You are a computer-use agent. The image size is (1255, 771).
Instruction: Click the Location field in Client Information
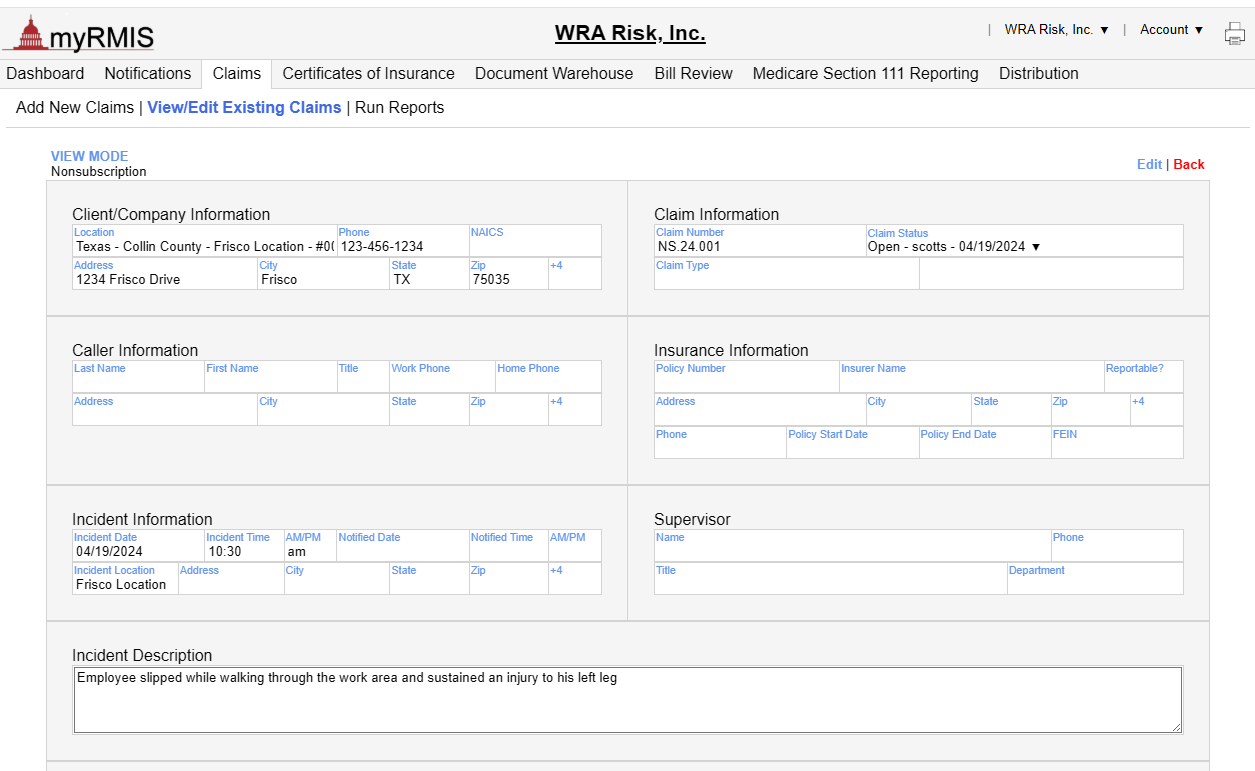point(204,241)
